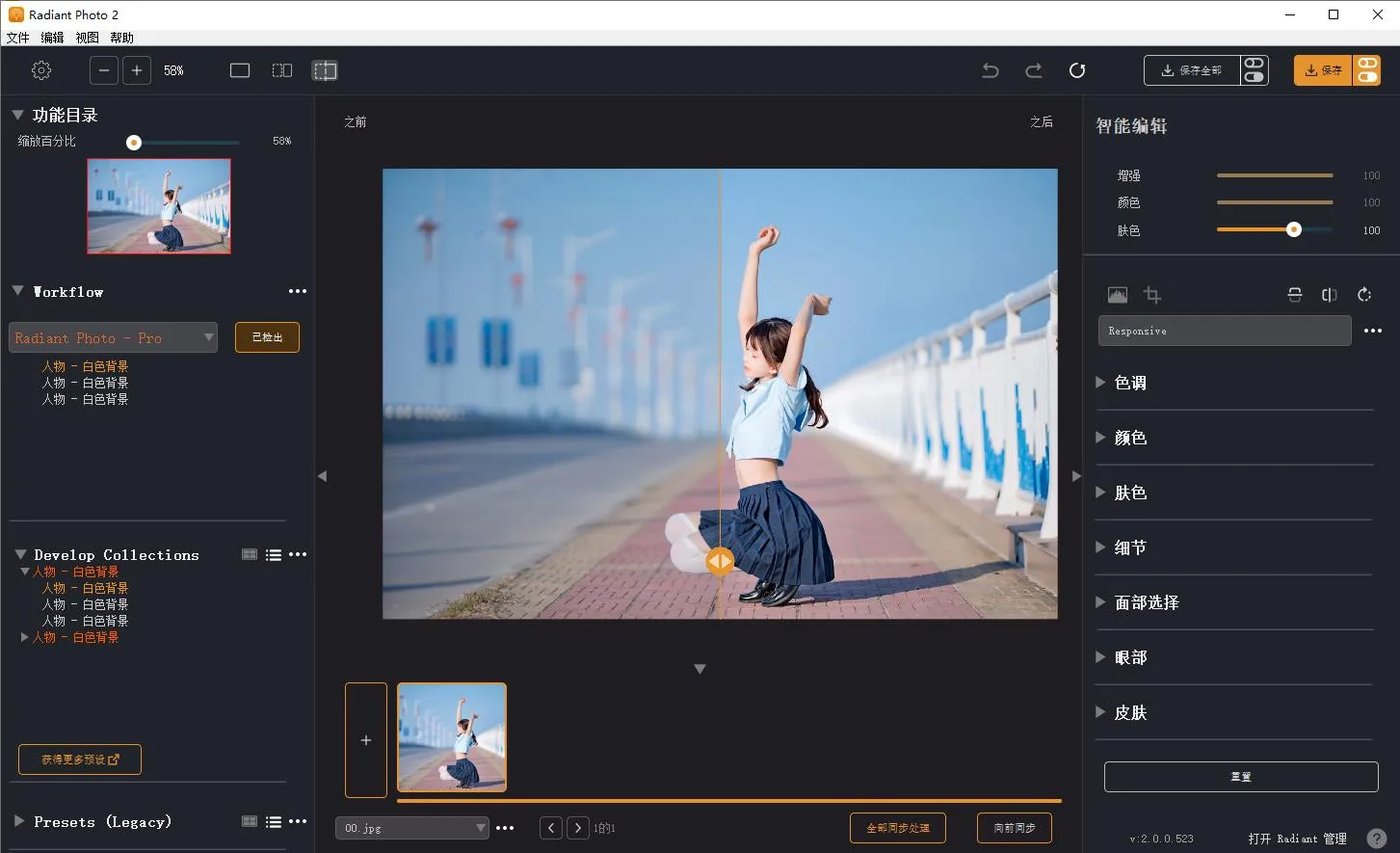This screenshot has width=1400, height=853.
Task: Click the 获得更多预设 button
Action: pos(80,760)
